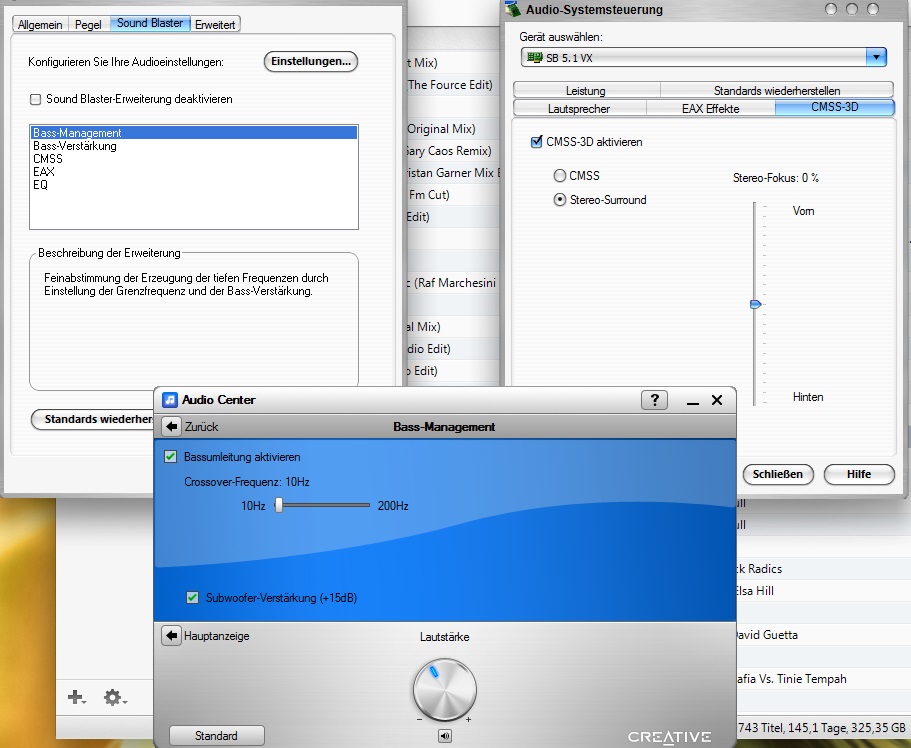Screen dimensions: 911x748
Task: Click the David Guetta row in music player
Action: (823, 635)
